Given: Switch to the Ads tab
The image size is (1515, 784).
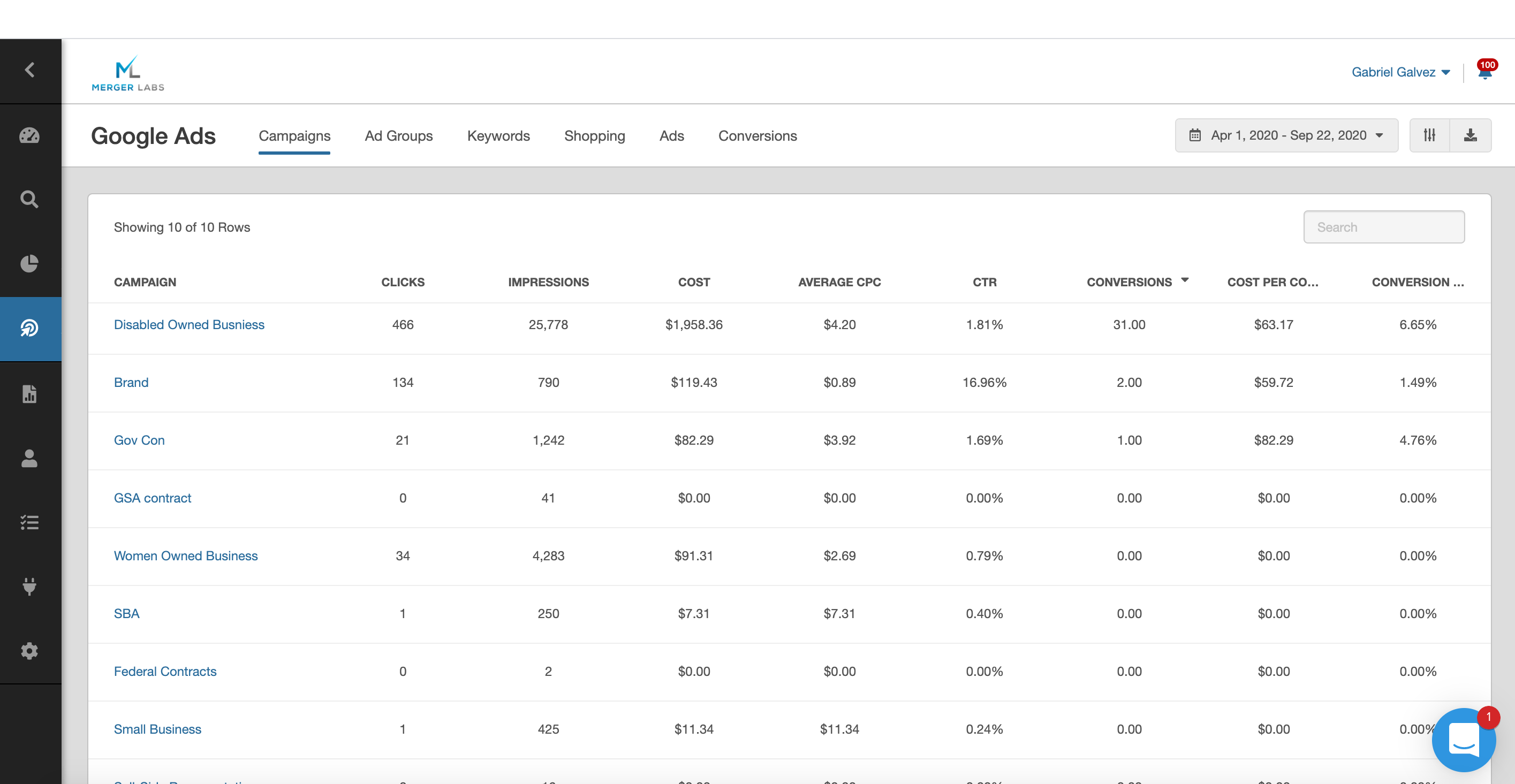Looking at the screenshot, I should click(672, 136).
